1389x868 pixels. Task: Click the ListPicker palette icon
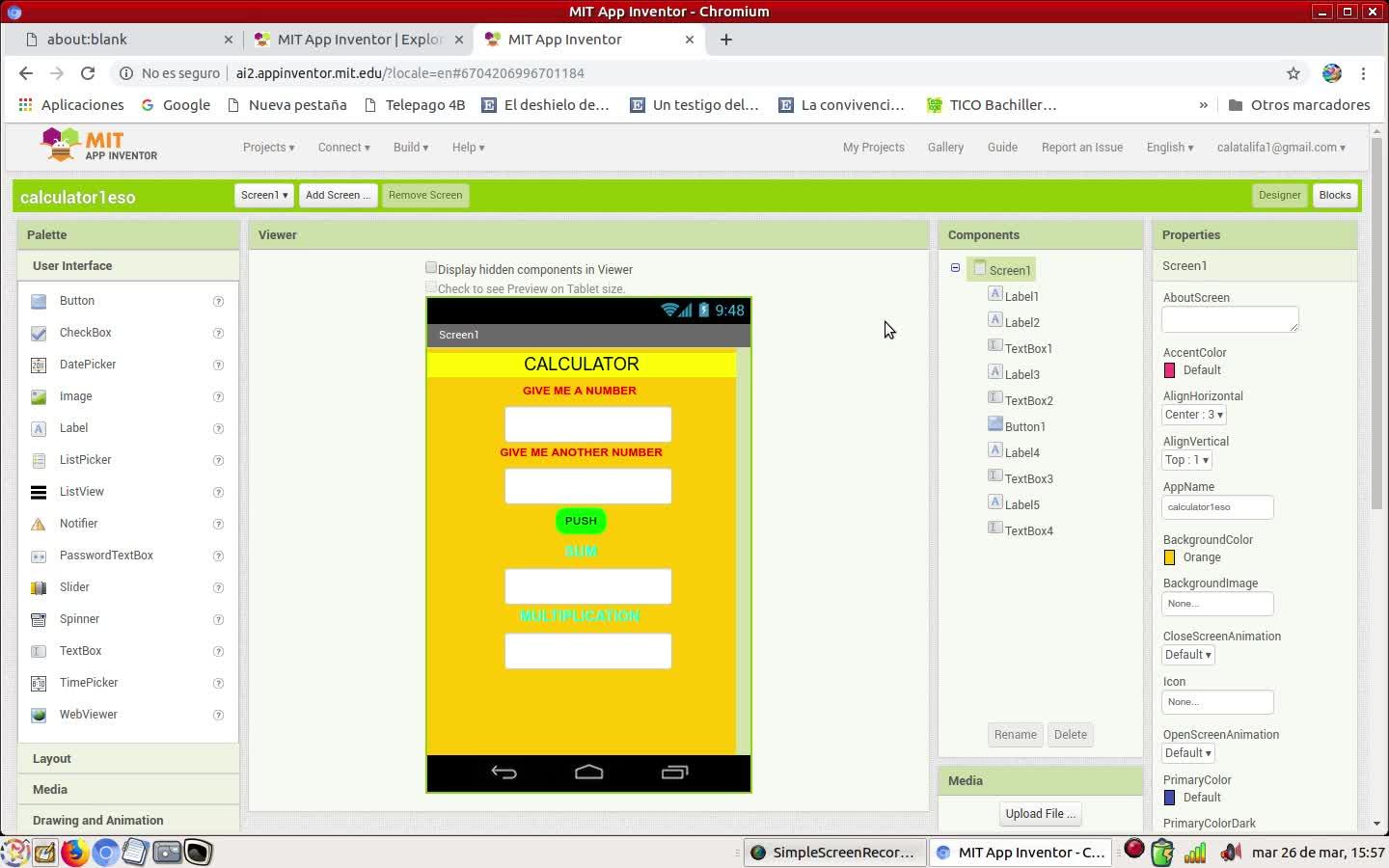(39, 460)
